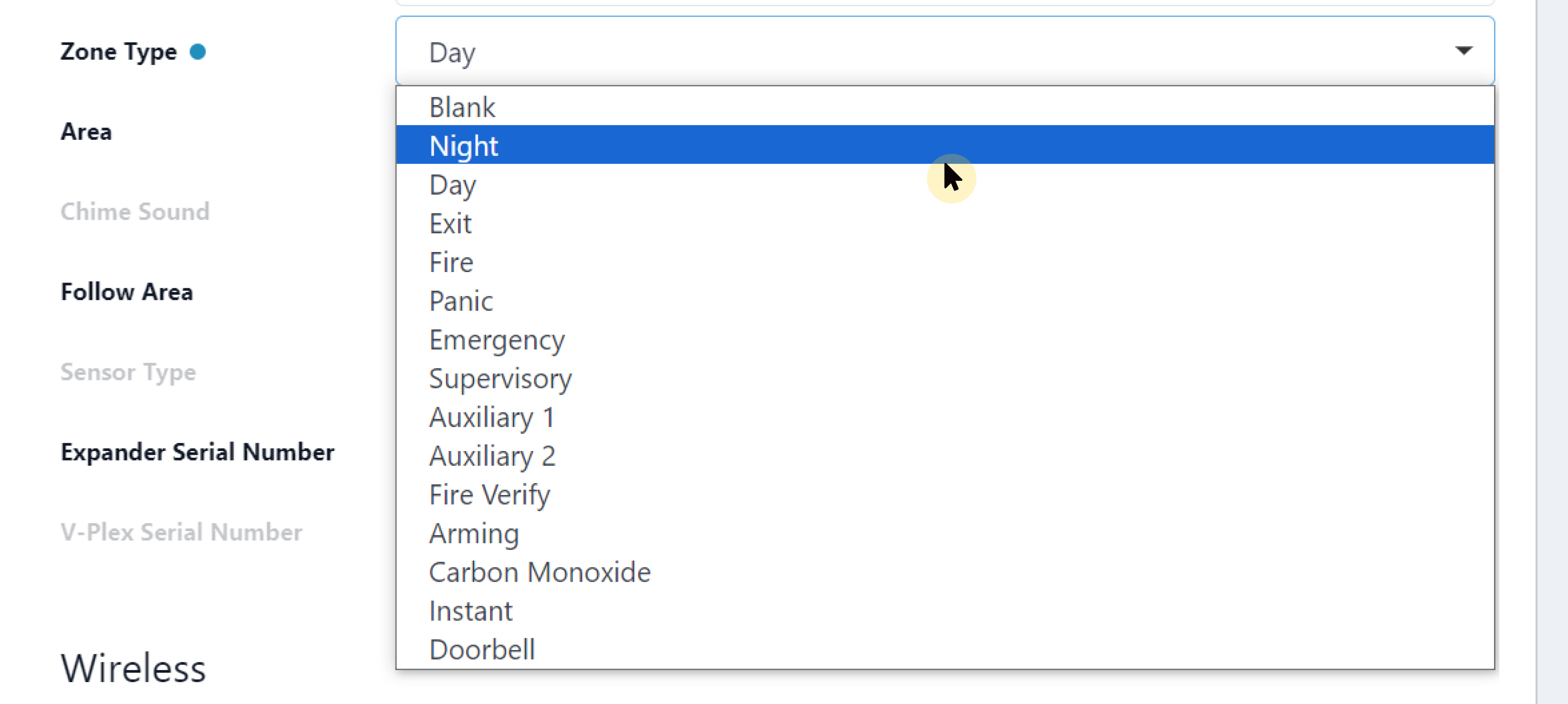Viewport: 1568px width, 704px height.
Task: Select the Doorbell zone type
Action: [482, 649]
